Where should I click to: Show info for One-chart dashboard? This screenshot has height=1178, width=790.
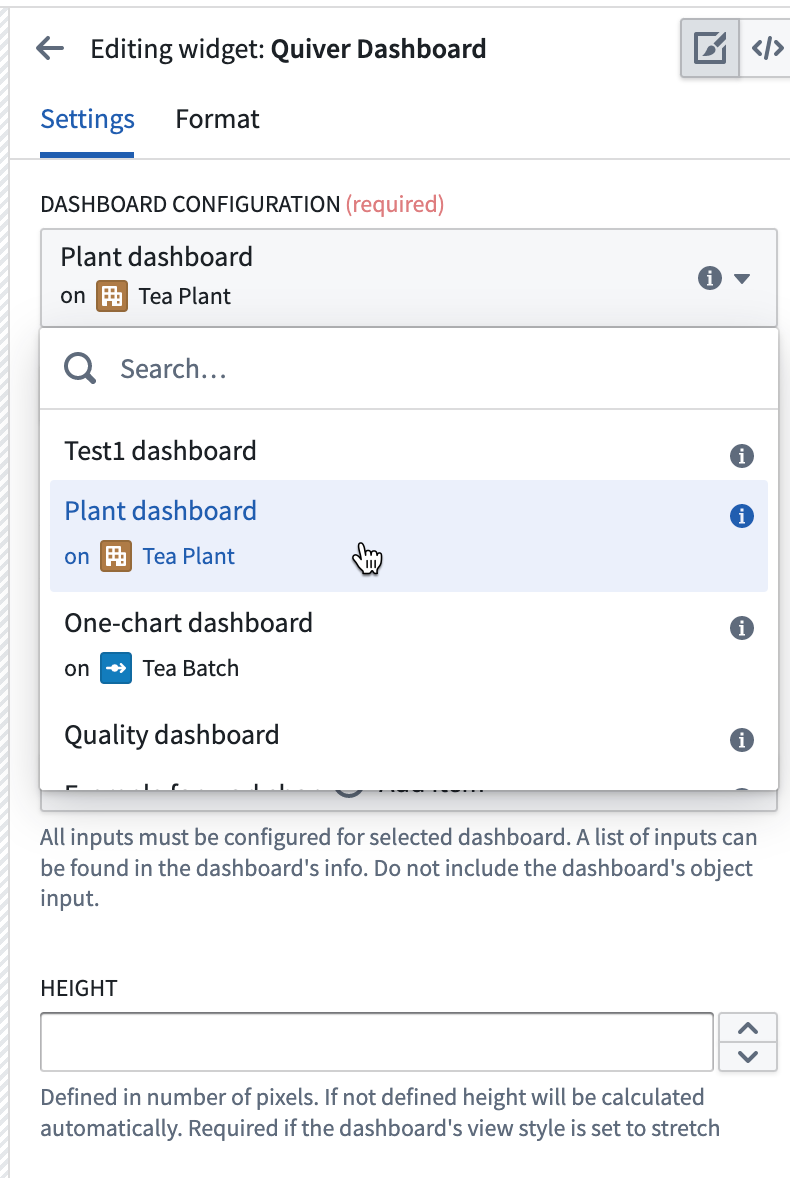pyautogui.click(x=742, y=627)
